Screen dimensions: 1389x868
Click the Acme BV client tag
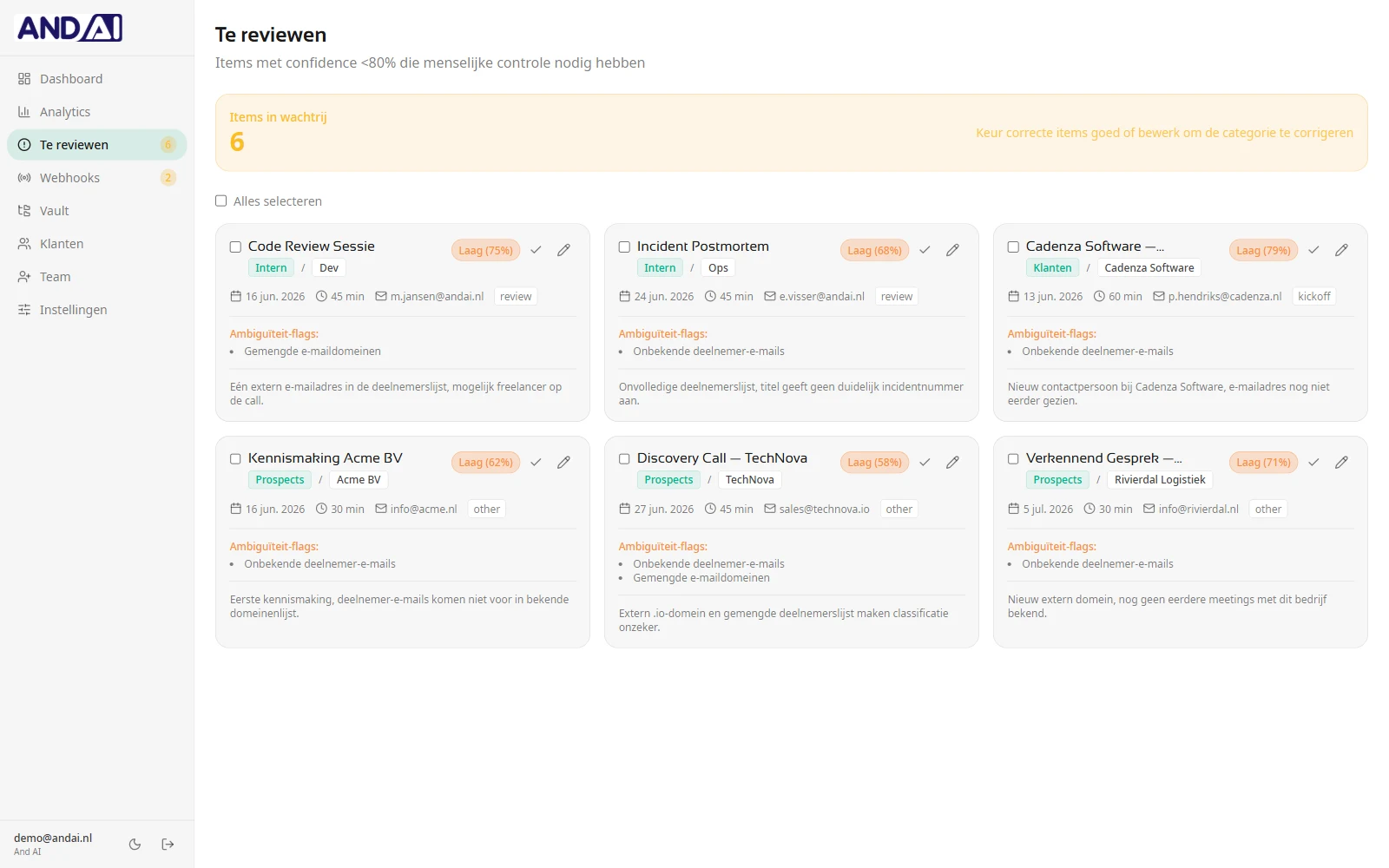pos(359,480)
